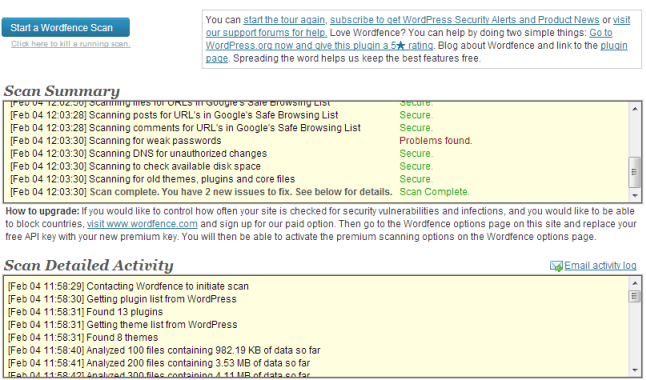The image size is (646, 380).
Task: Click the Scan Detailed Activity scrollbar thumb
Action: [634, 296]
